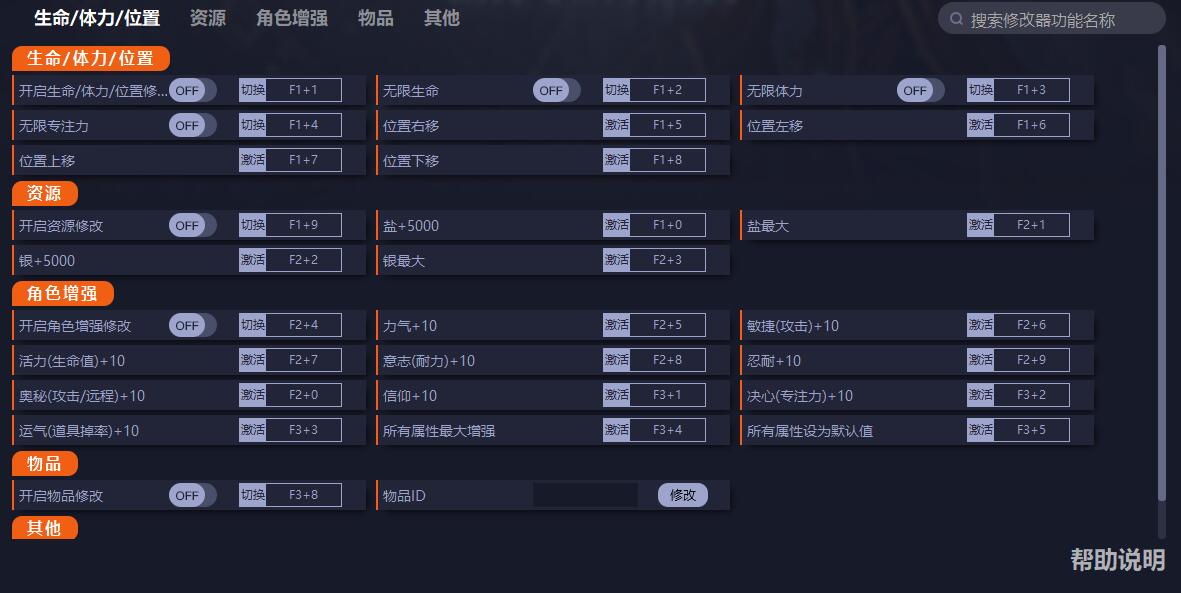Turn on the 开启物品修改 switch
Screen dimensions: 1181x593
192,495
